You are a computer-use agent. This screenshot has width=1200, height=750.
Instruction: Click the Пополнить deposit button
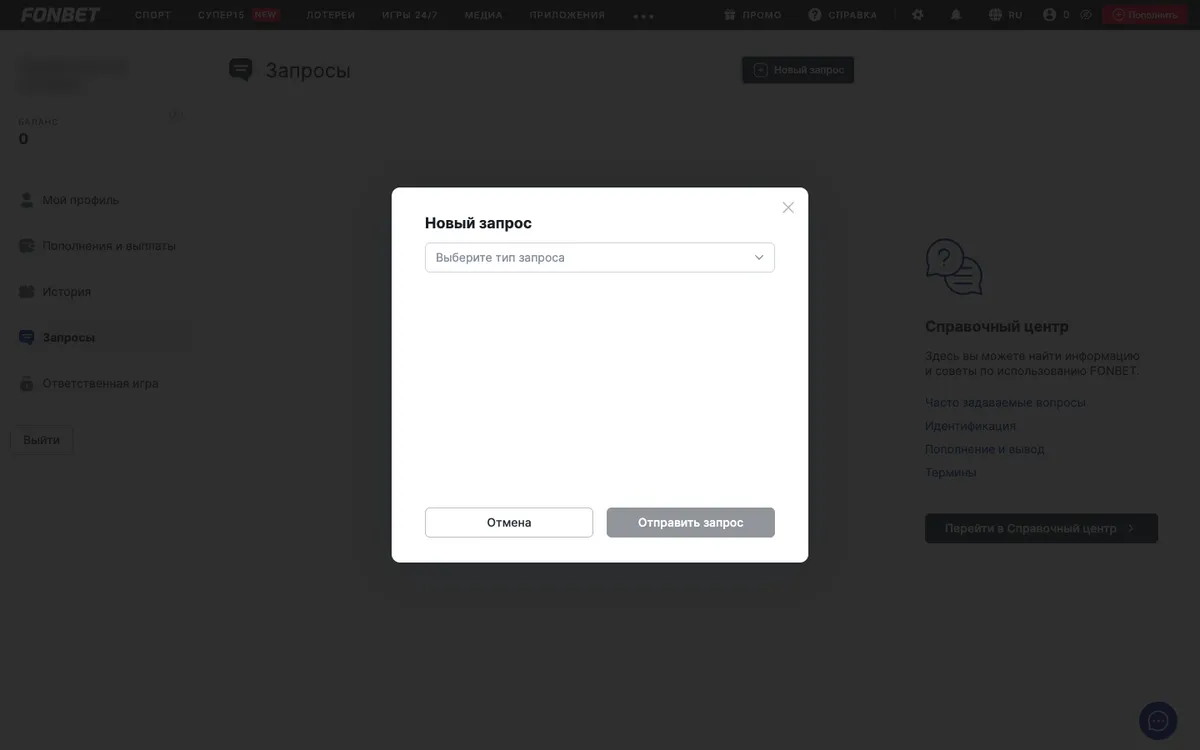(x=1145, y=15)
